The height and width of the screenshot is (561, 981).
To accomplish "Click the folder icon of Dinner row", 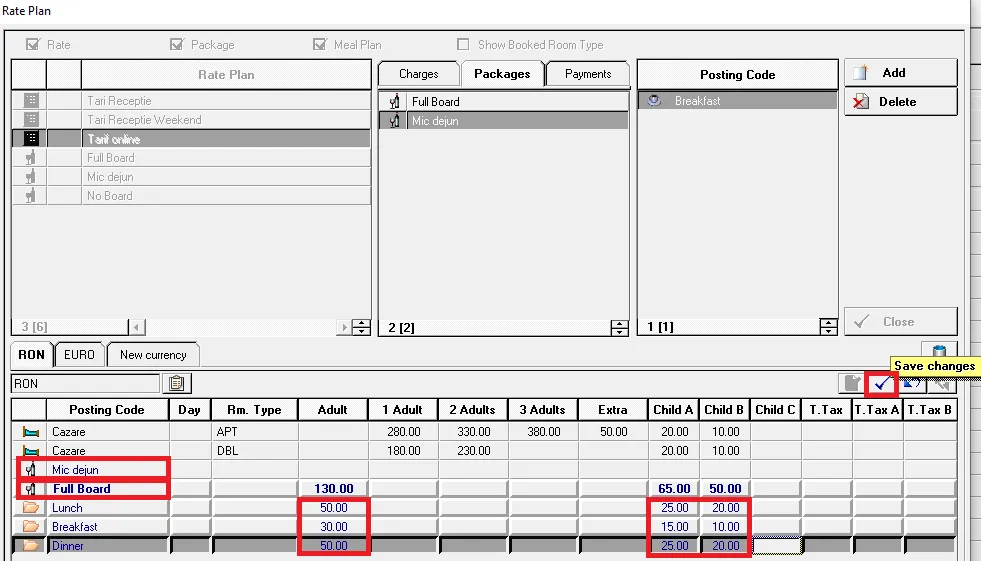I will (x=30, y=545).
